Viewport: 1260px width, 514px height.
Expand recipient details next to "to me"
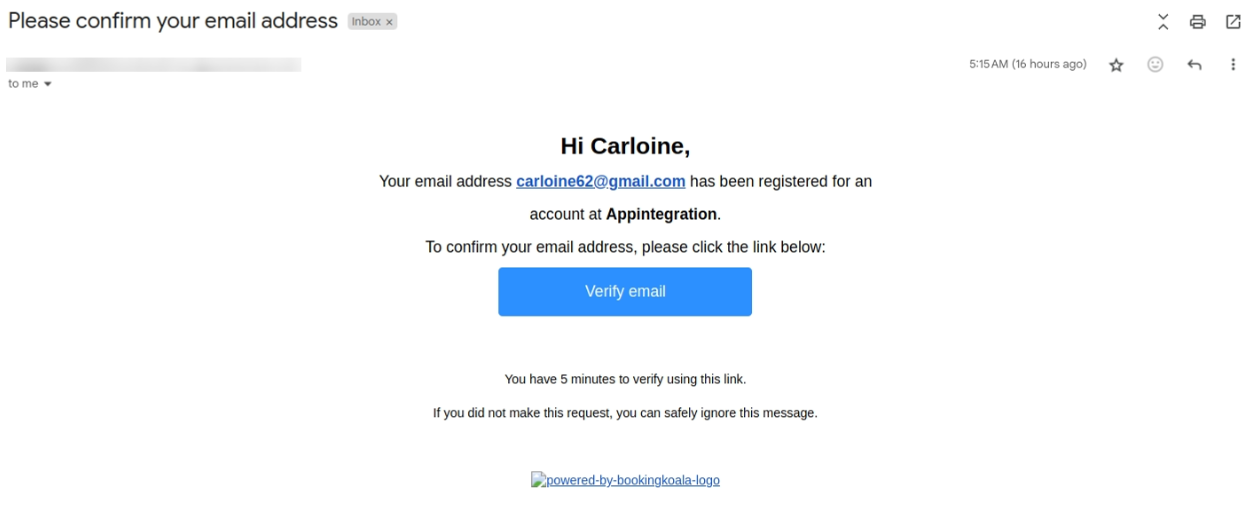(47, 84)
